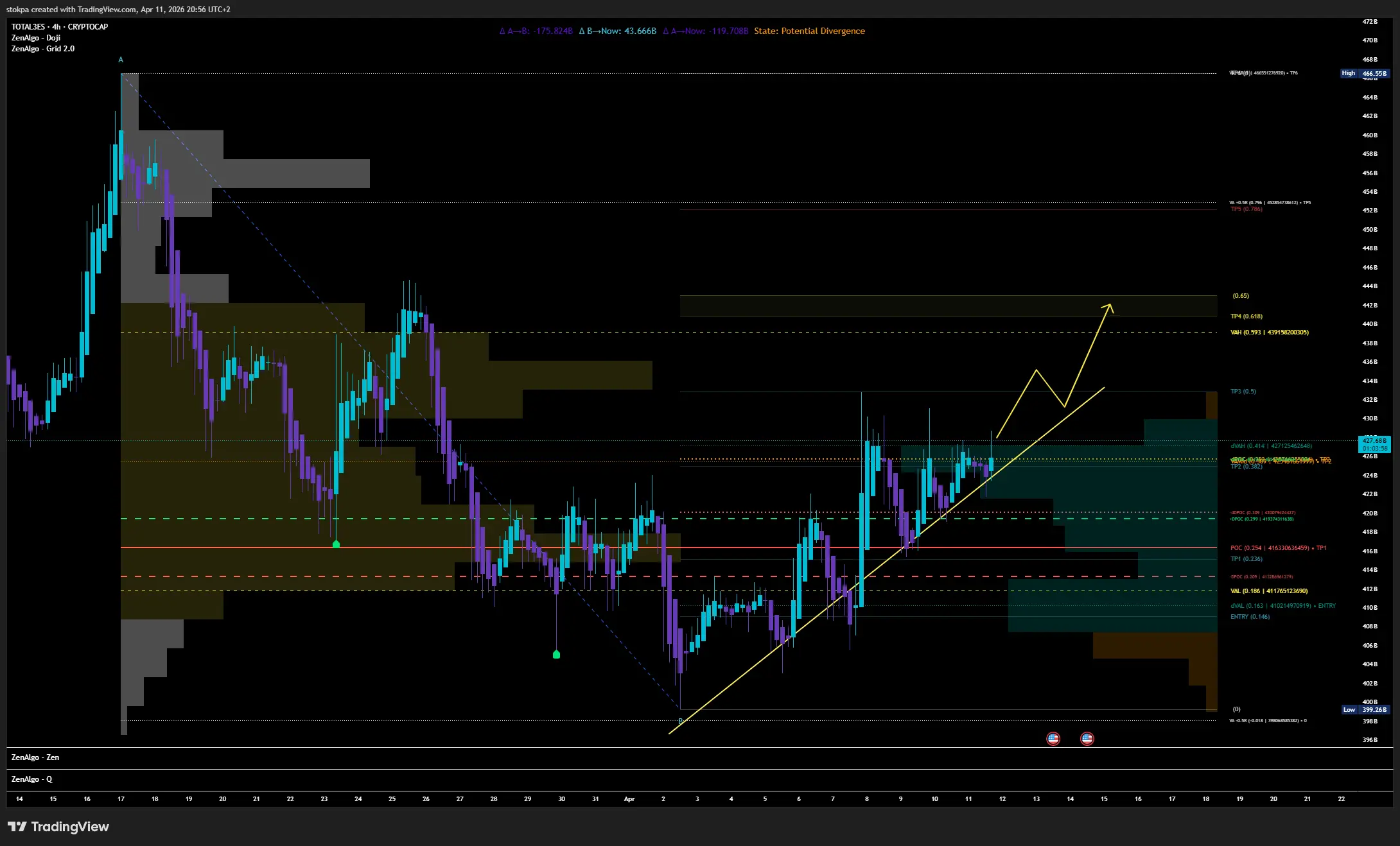This screenshot has height=846, width=1400.
Task: Click the right US flag economic event icon
Action: coord(1087,739)
